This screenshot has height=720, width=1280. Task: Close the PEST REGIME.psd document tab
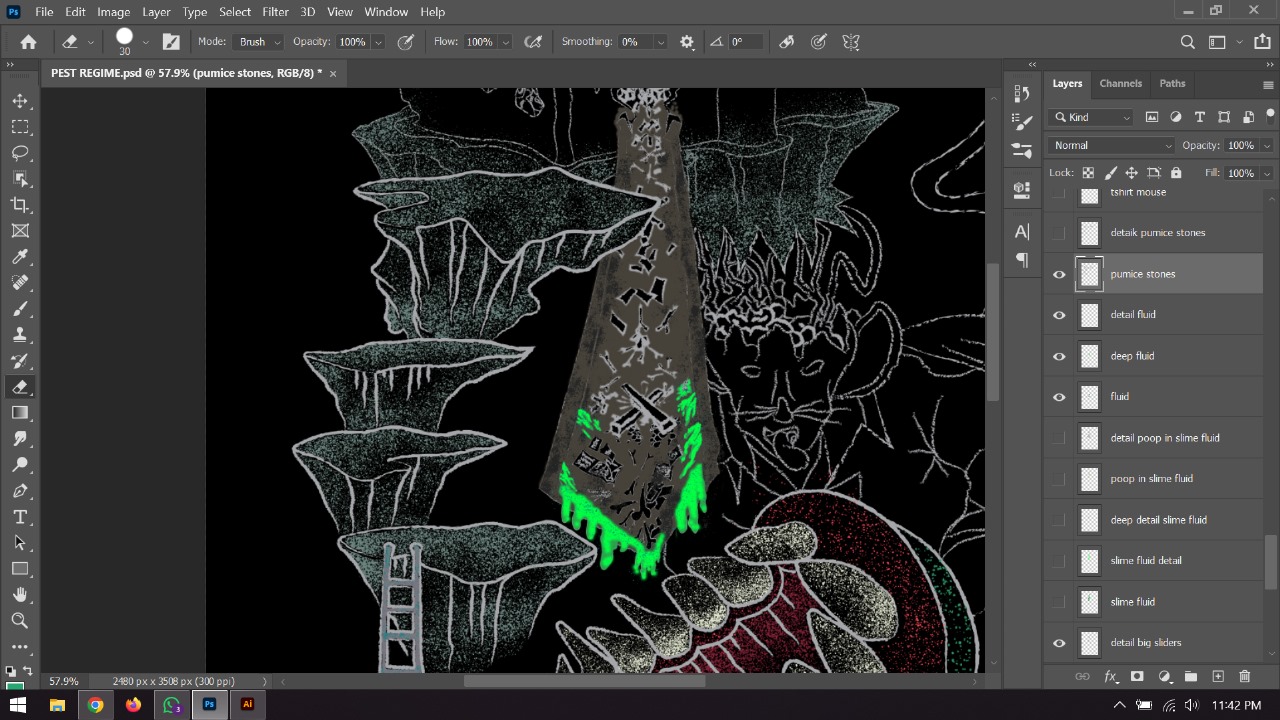(333, 73)
